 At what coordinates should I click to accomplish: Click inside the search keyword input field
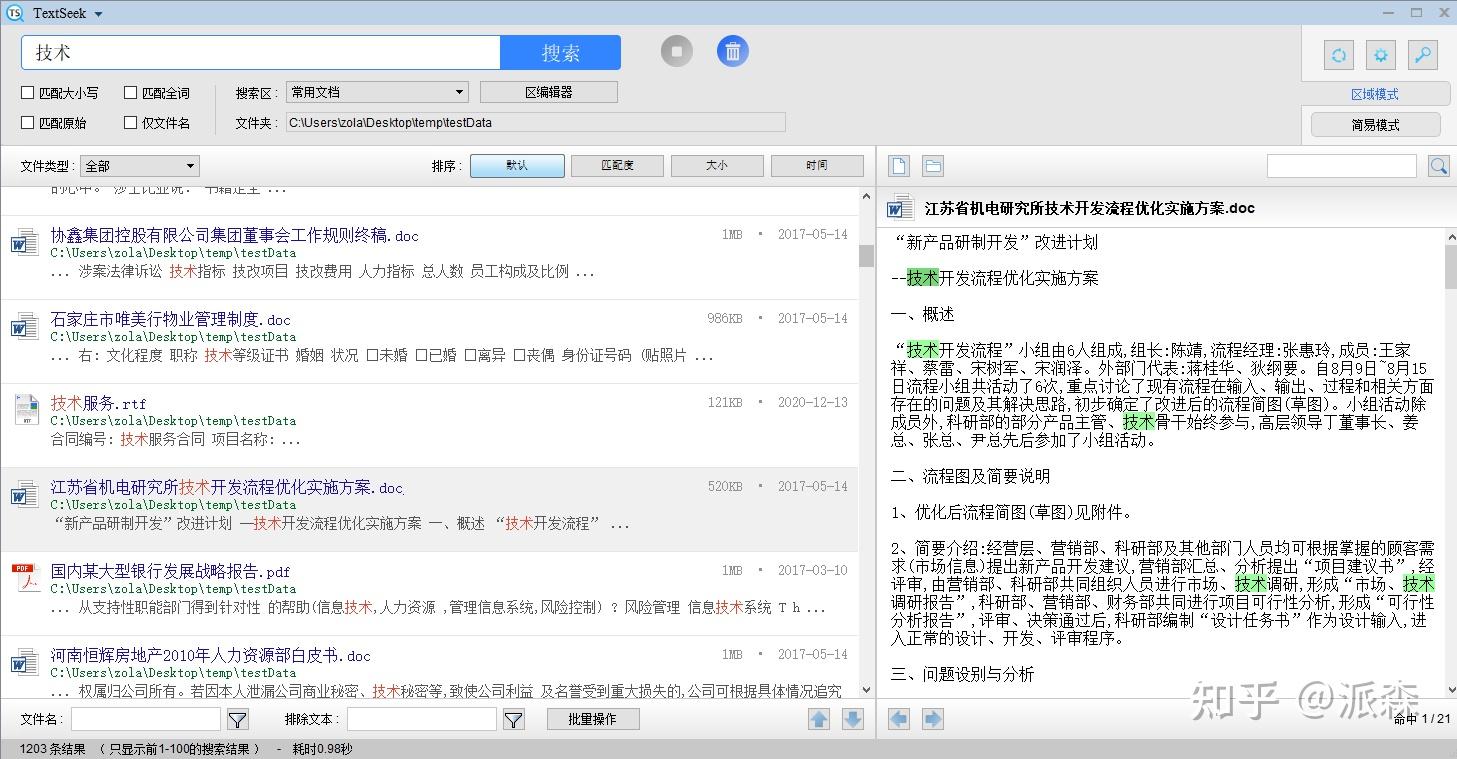(x=260, y=50)
